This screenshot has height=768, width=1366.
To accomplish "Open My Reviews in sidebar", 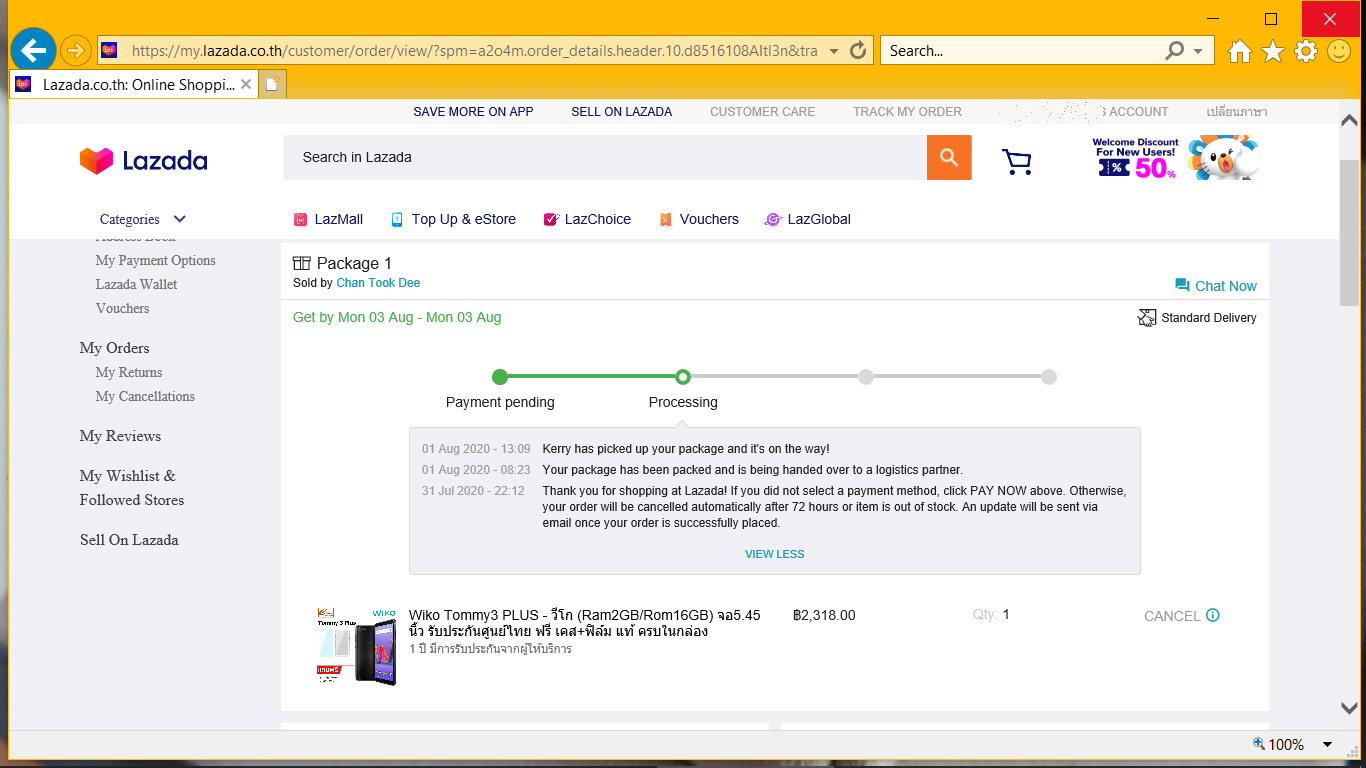I will [120, 436].
